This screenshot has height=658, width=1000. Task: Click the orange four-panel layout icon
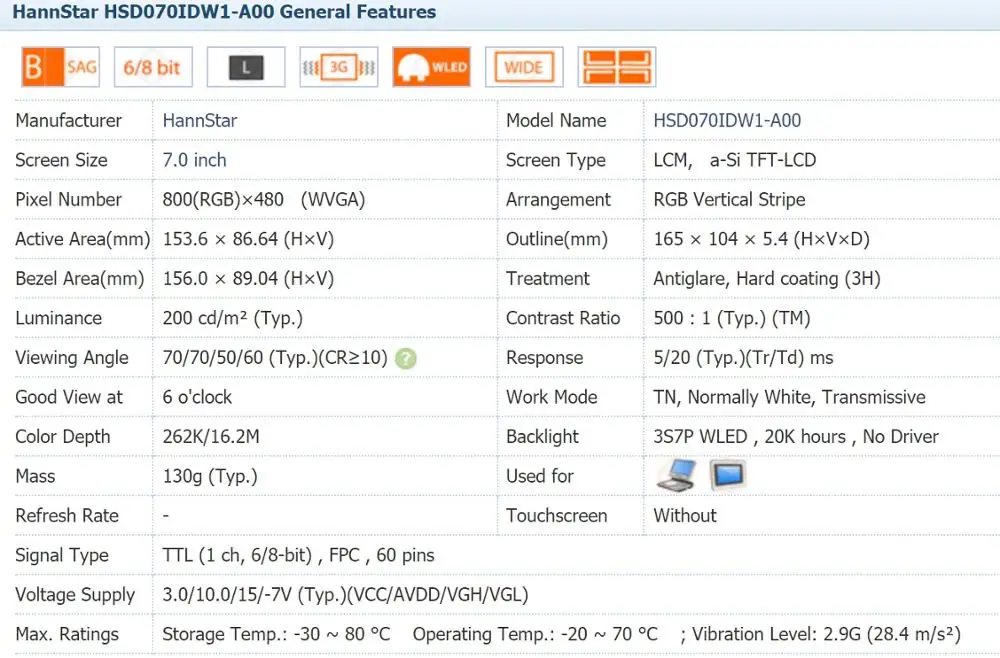(617, 67)
